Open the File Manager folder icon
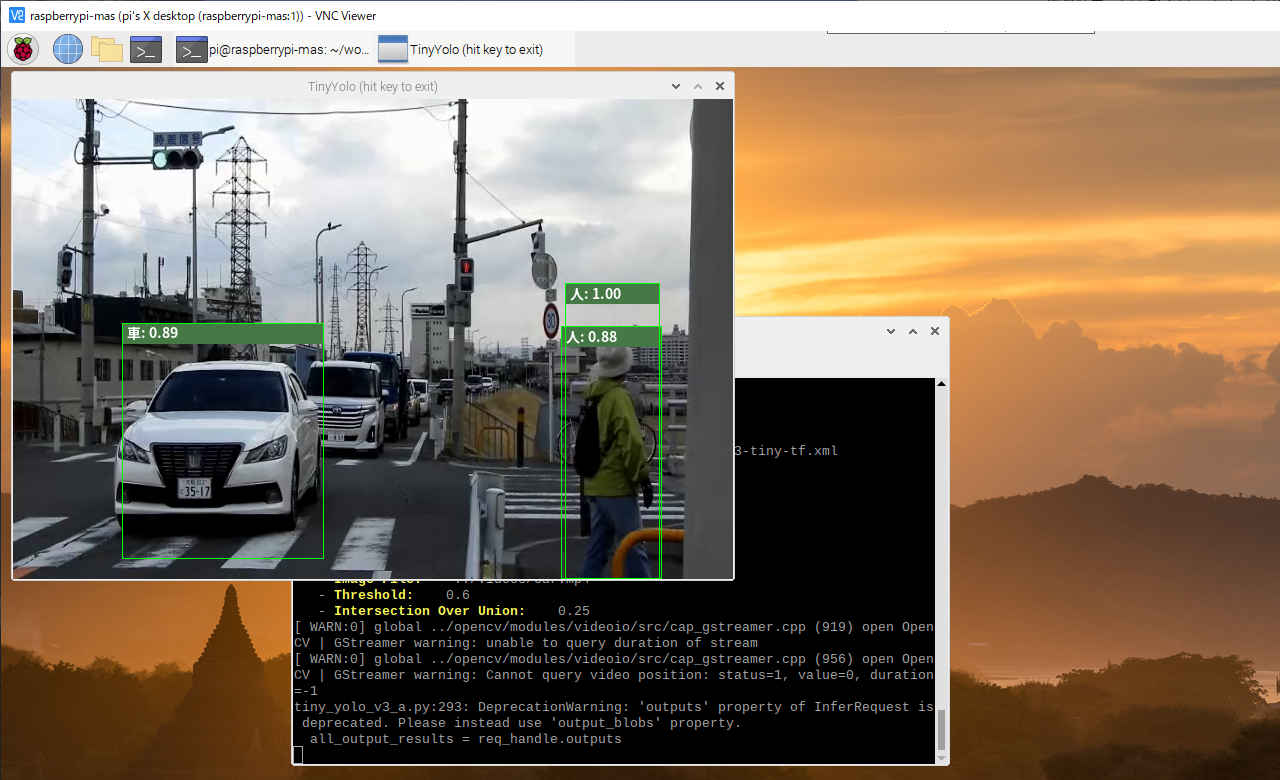The width and height of the screenshot is (1280, 780). coord(107,49)
